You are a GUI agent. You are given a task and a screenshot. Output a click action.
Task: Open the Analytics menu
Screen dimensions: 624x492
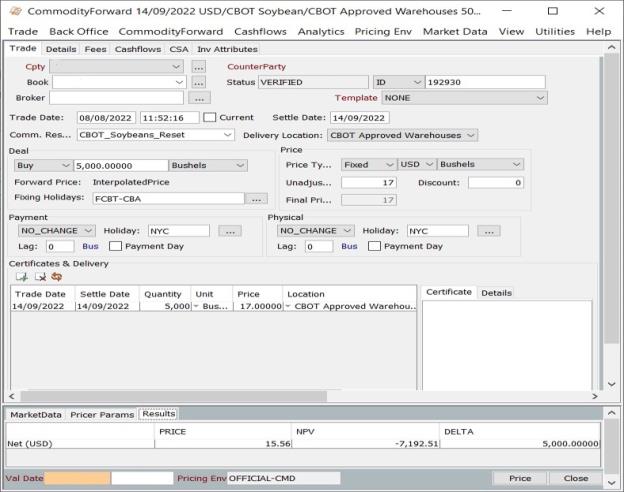pyautogui.click(x=321, y=31)
